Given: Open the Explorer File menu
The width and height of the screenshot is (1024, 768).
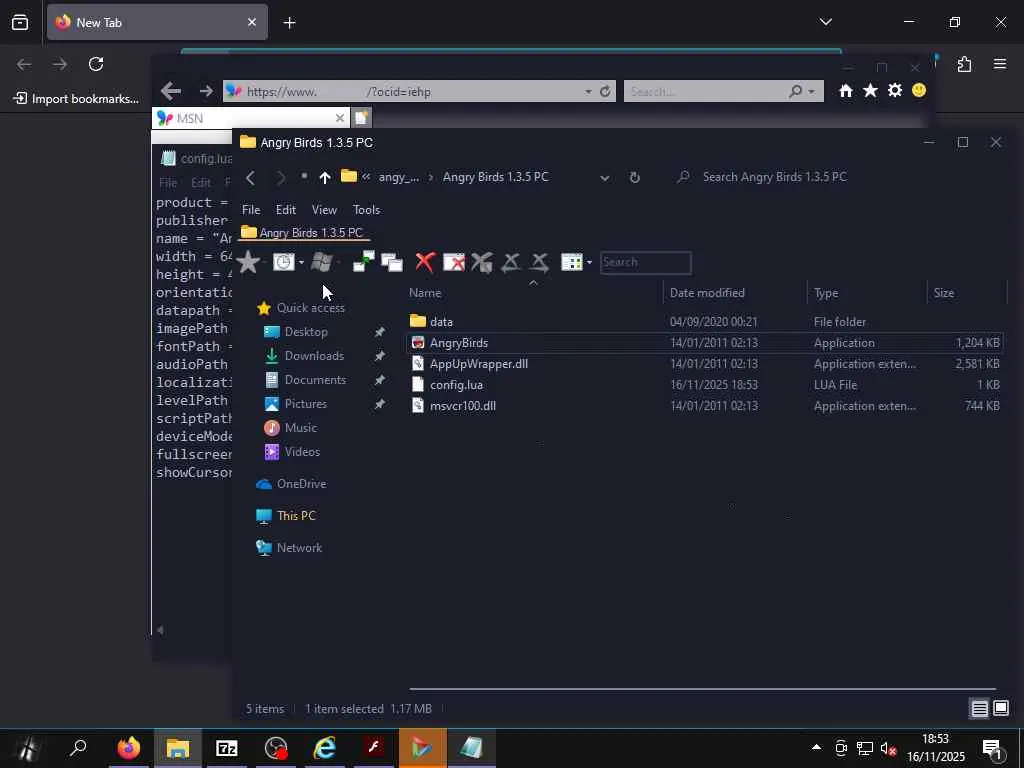Looking at the screenshot, I should coord(251,210).
